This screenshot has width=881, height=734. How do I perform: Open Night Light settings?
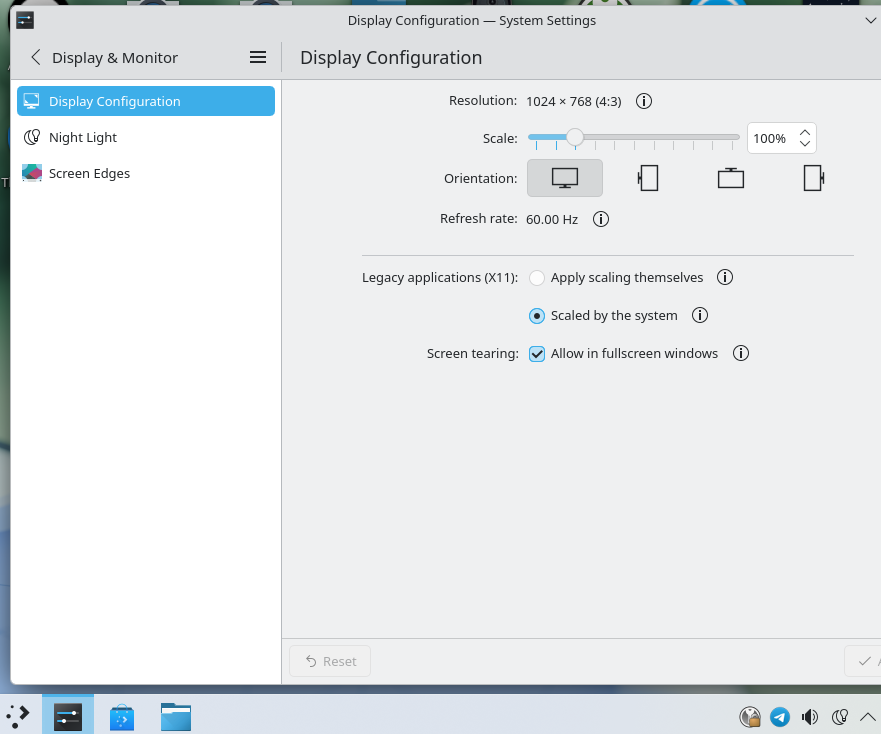coord(146,137)
